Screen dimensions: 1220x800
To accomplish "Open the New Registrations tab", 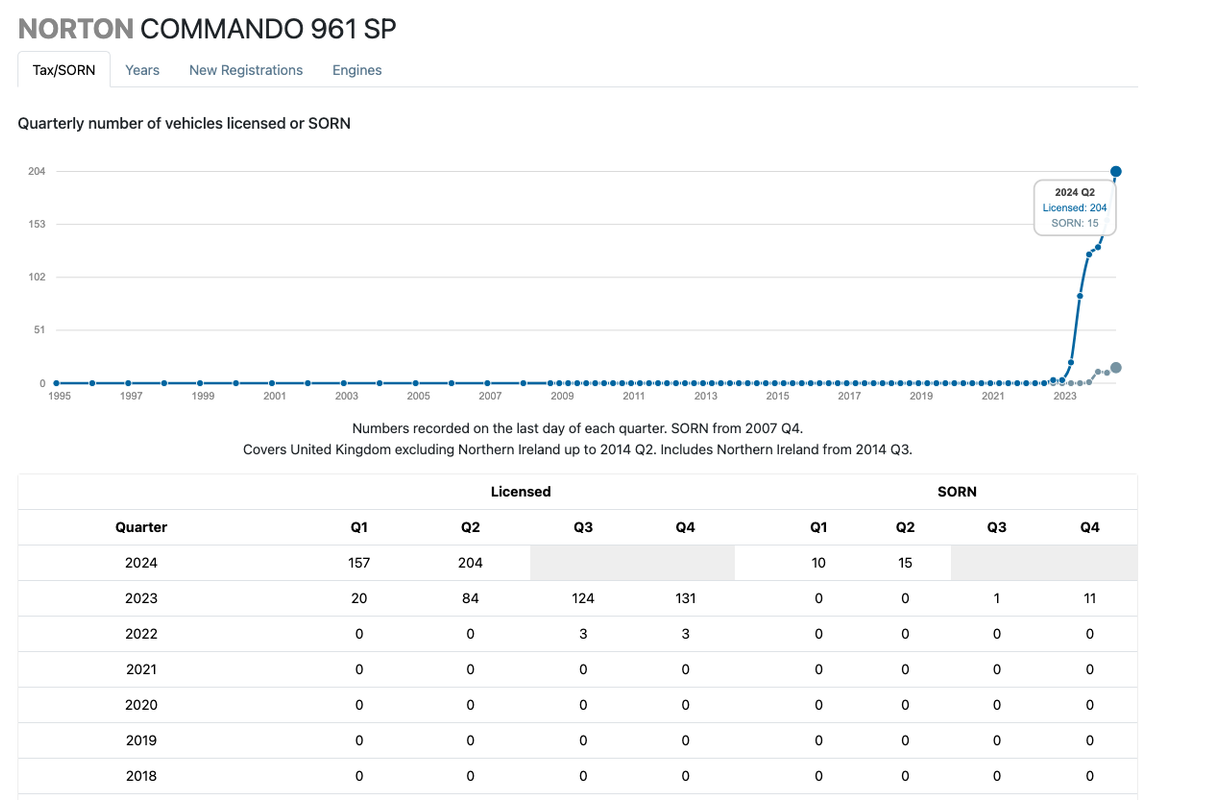I will pos(246,70).
